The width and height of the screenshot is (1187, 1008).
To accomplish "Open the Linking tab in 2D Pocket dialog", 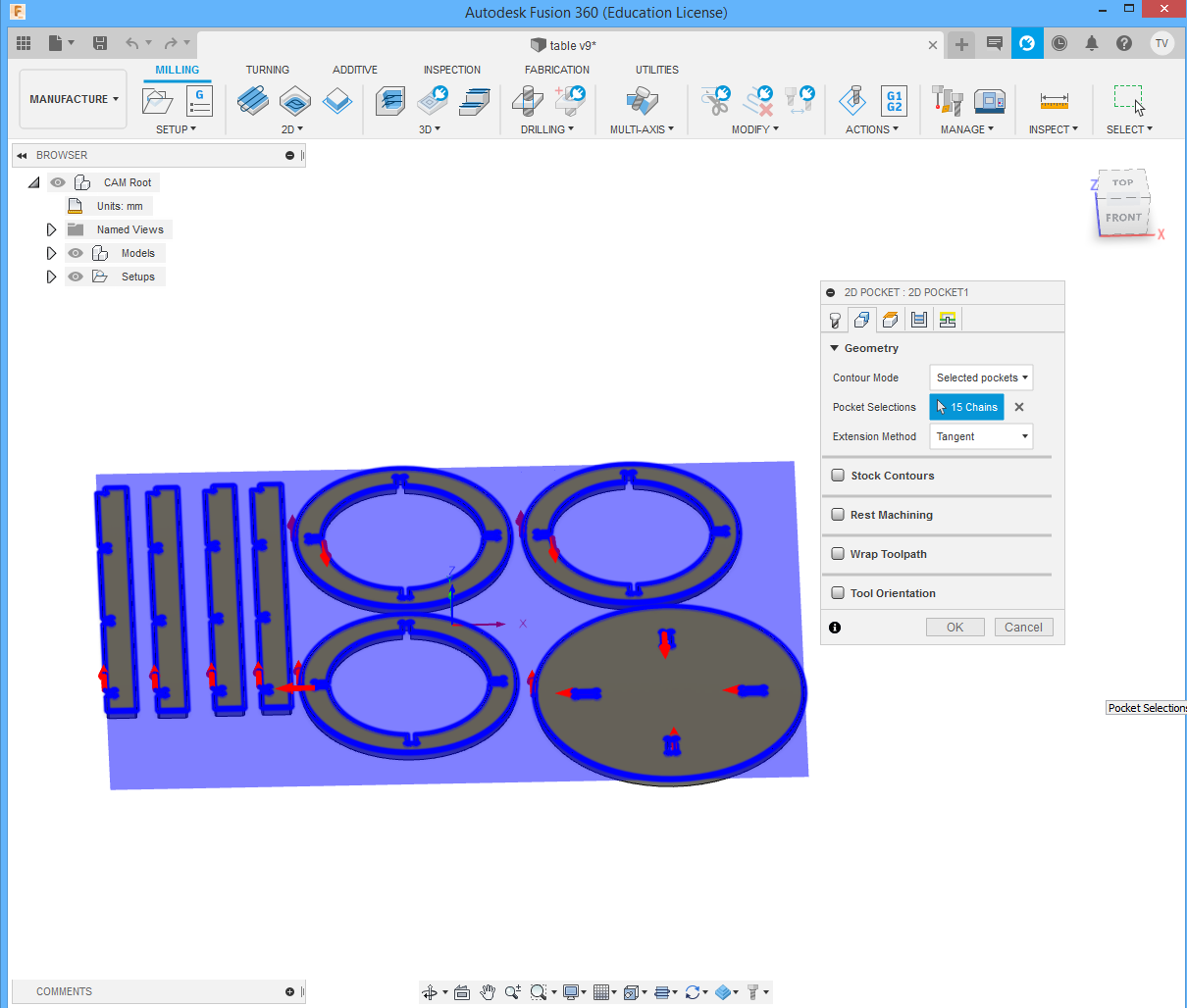I will tap(947, 320).
